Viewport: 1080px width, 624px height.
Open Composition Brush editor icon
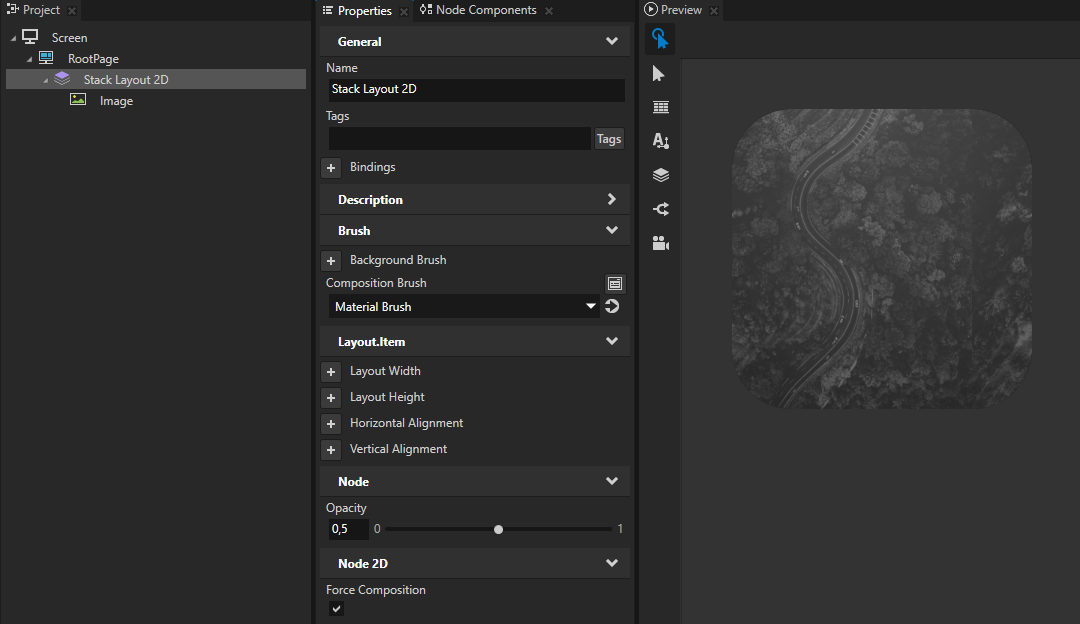[615, 284]
